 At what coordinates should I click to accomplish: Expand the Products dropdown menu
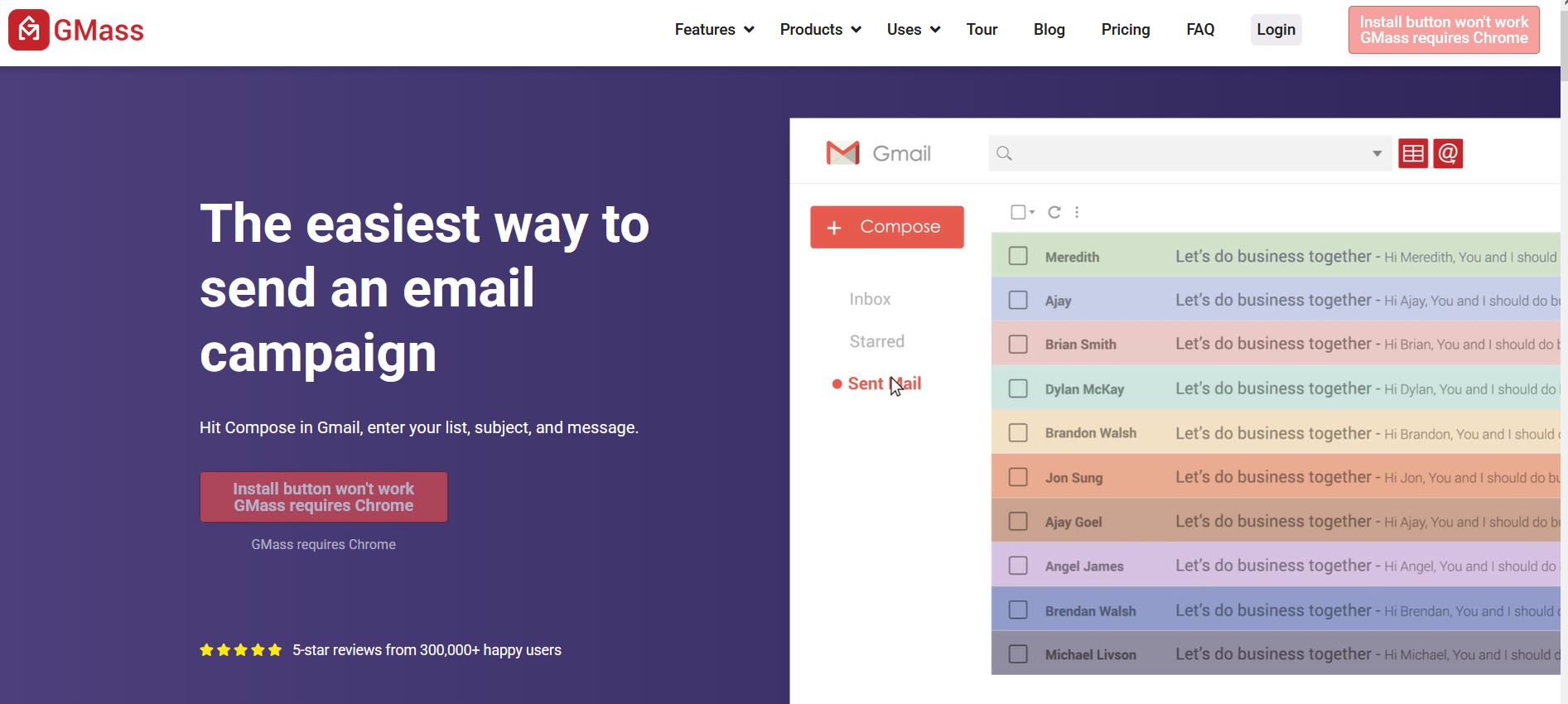[820, 30]
